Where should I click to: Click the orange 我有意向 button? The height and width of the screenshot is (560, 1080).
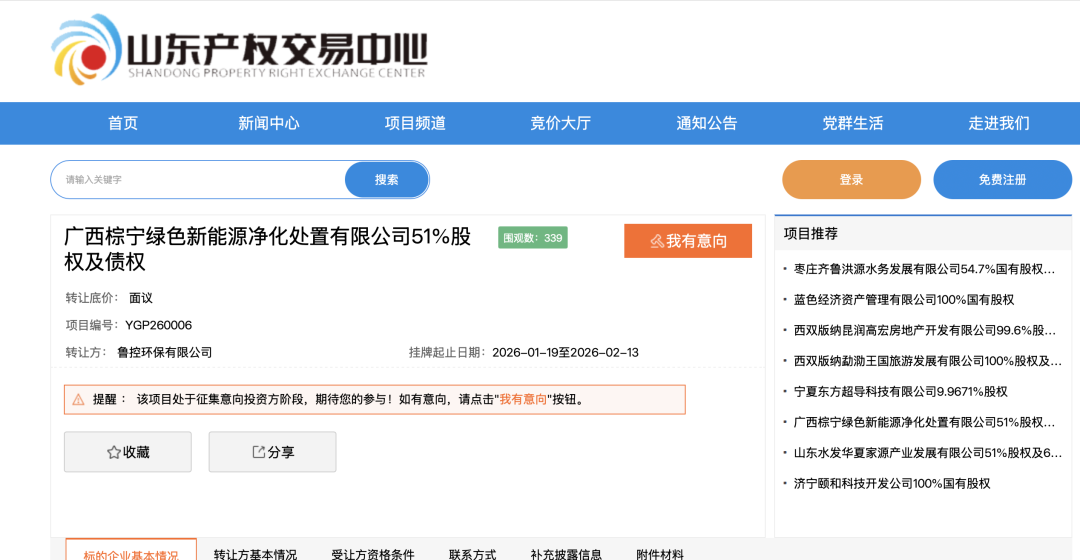click(688, 241)
